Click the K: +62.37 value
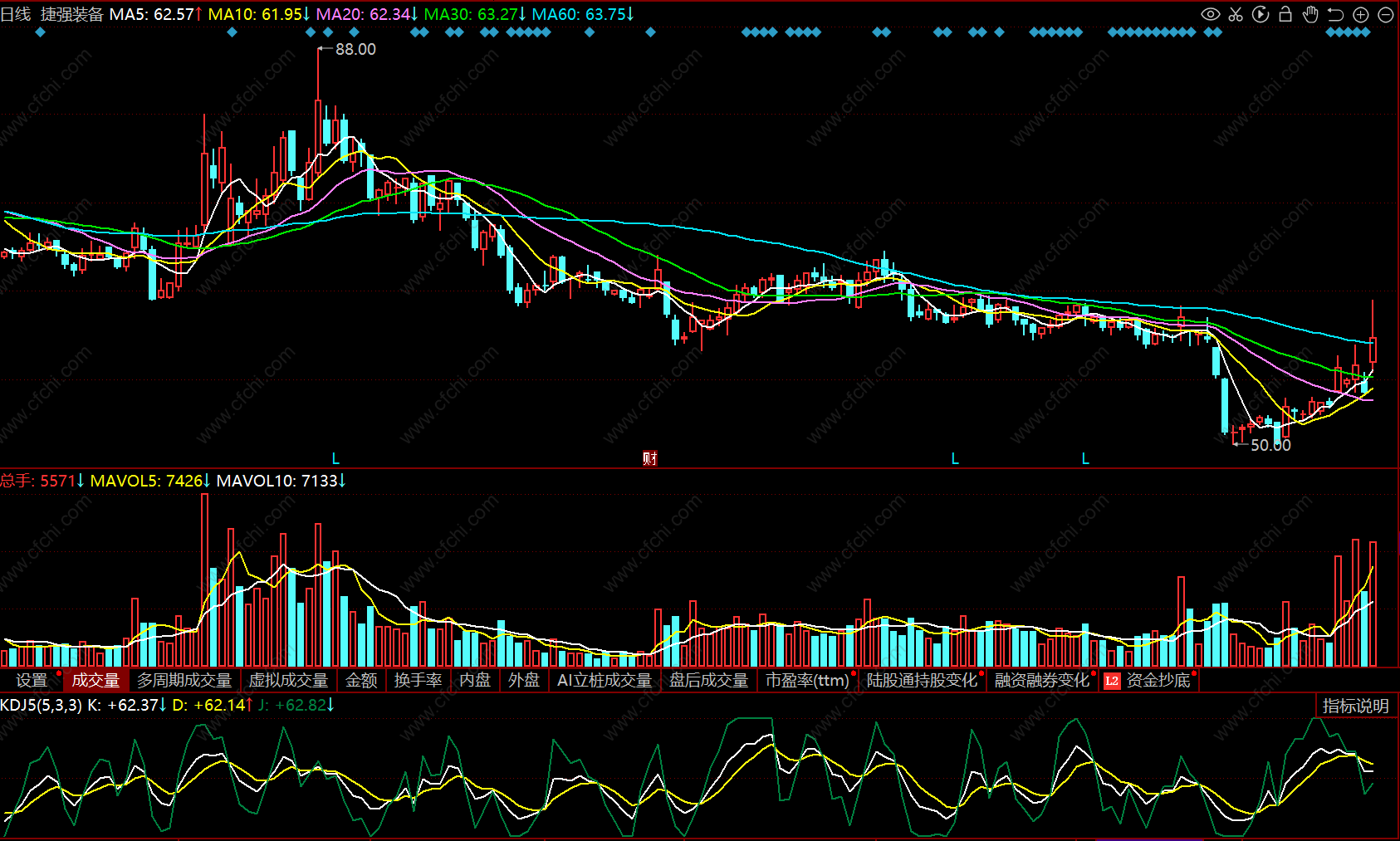Screen dimensions: 1400x841 pyautogui.click(x=128, y=705)
